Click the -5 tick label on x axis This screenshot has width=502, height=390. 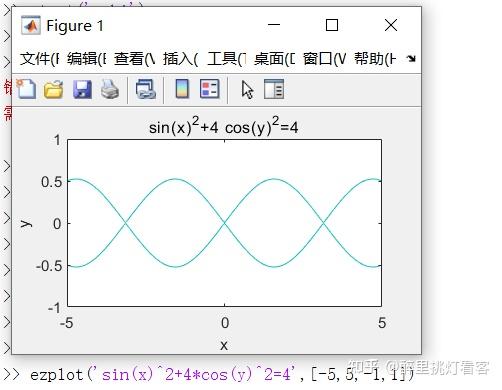66,323
